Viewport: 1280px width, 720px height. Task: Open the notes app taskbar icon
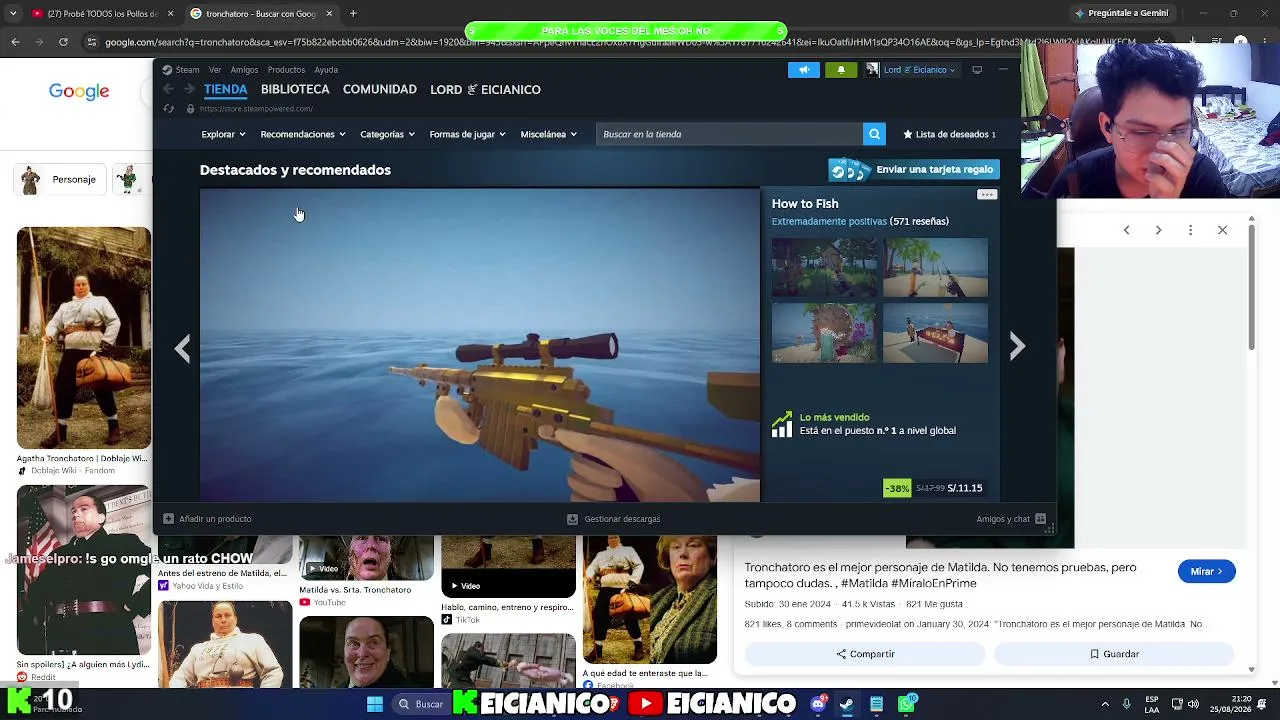click(876, 704)
